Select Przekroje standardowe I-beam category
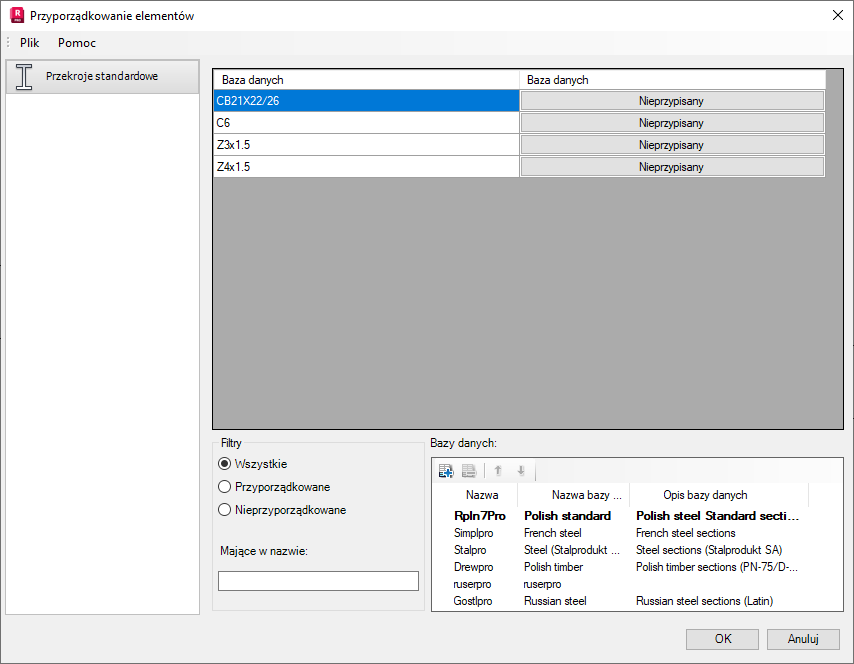Image resolution: width=854 pixels, height=664 pixels. coord(102,76)
